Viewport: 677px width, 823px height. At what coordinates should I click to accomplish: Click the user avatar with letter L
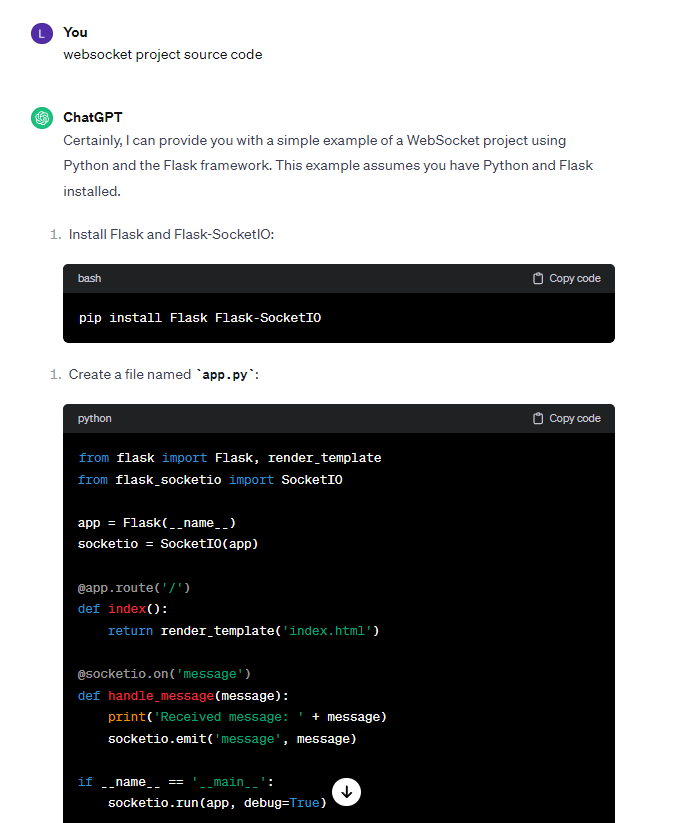click(42, 34)
